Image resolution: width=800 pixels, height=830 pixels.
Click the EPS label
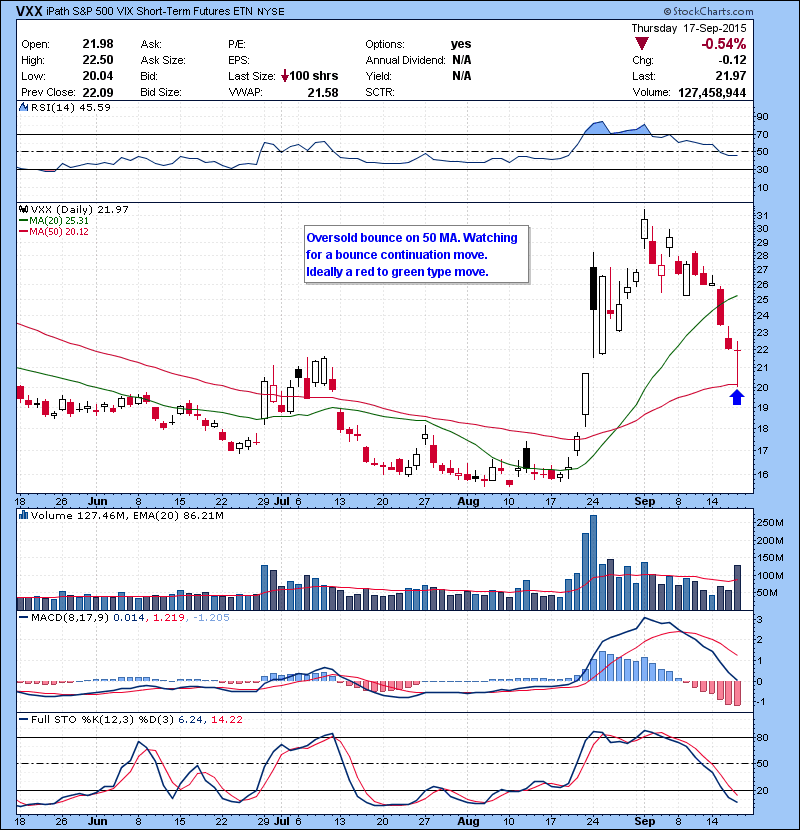tap(239, 60)
